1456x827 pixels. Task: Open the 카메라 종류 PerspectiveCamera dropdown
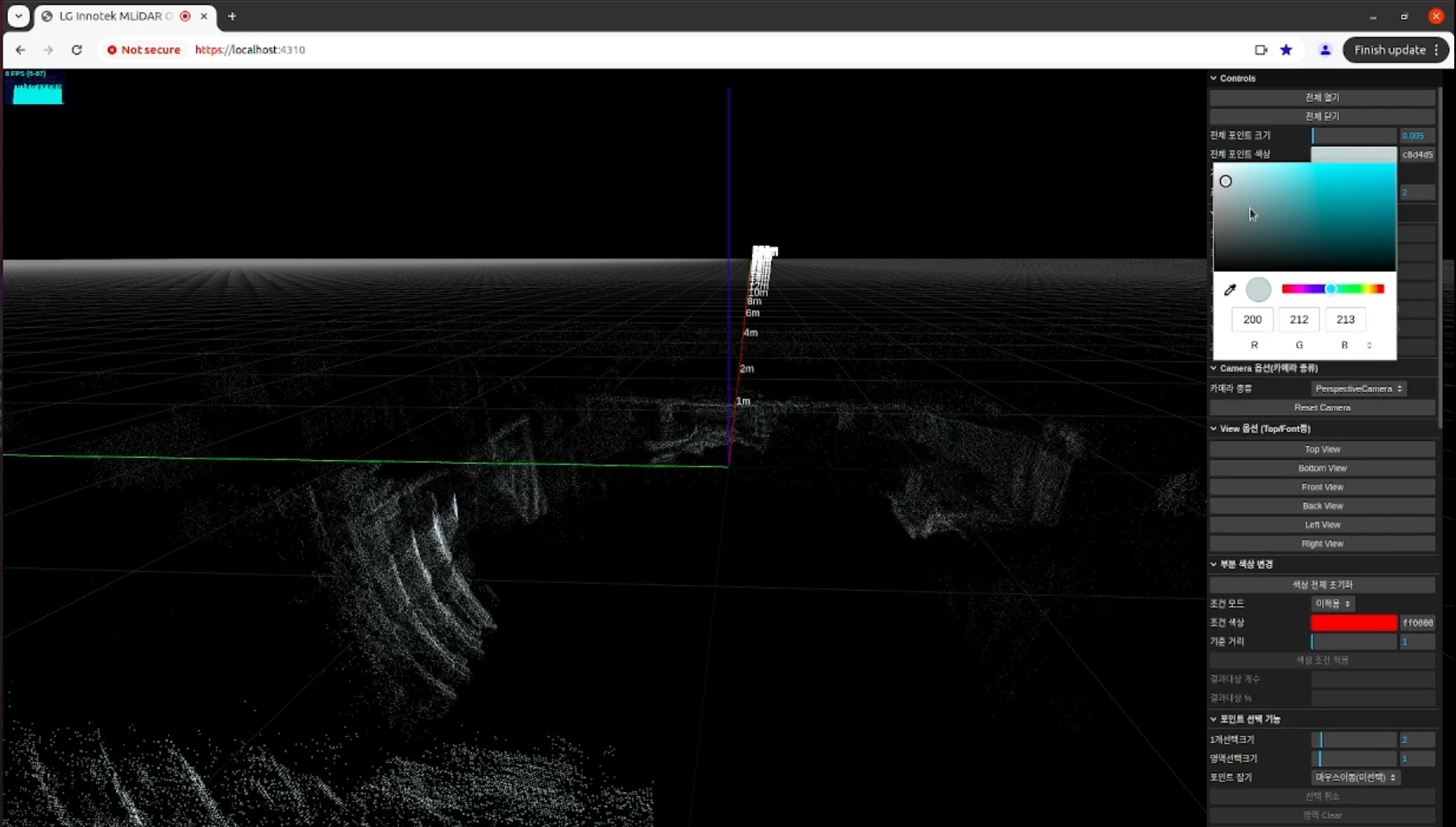click(1358, 388)
